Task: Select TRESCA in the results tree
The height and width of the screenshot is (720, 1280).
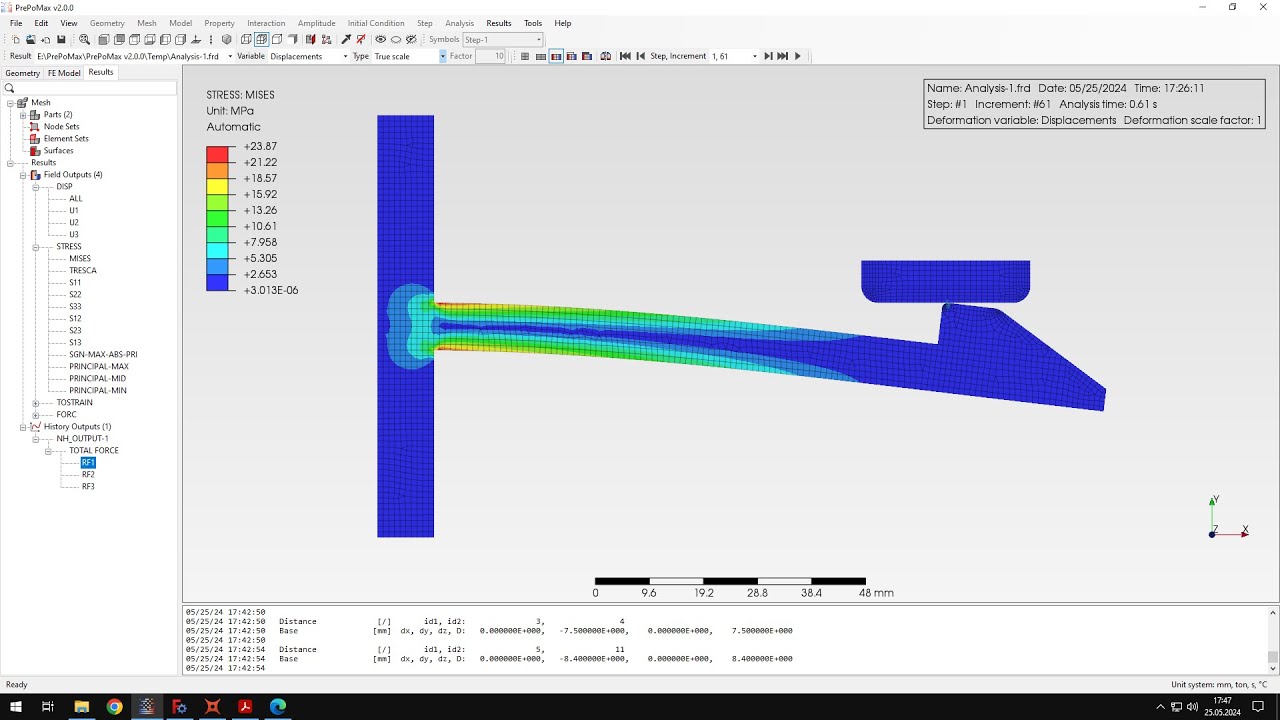Action: coord(83,270)
